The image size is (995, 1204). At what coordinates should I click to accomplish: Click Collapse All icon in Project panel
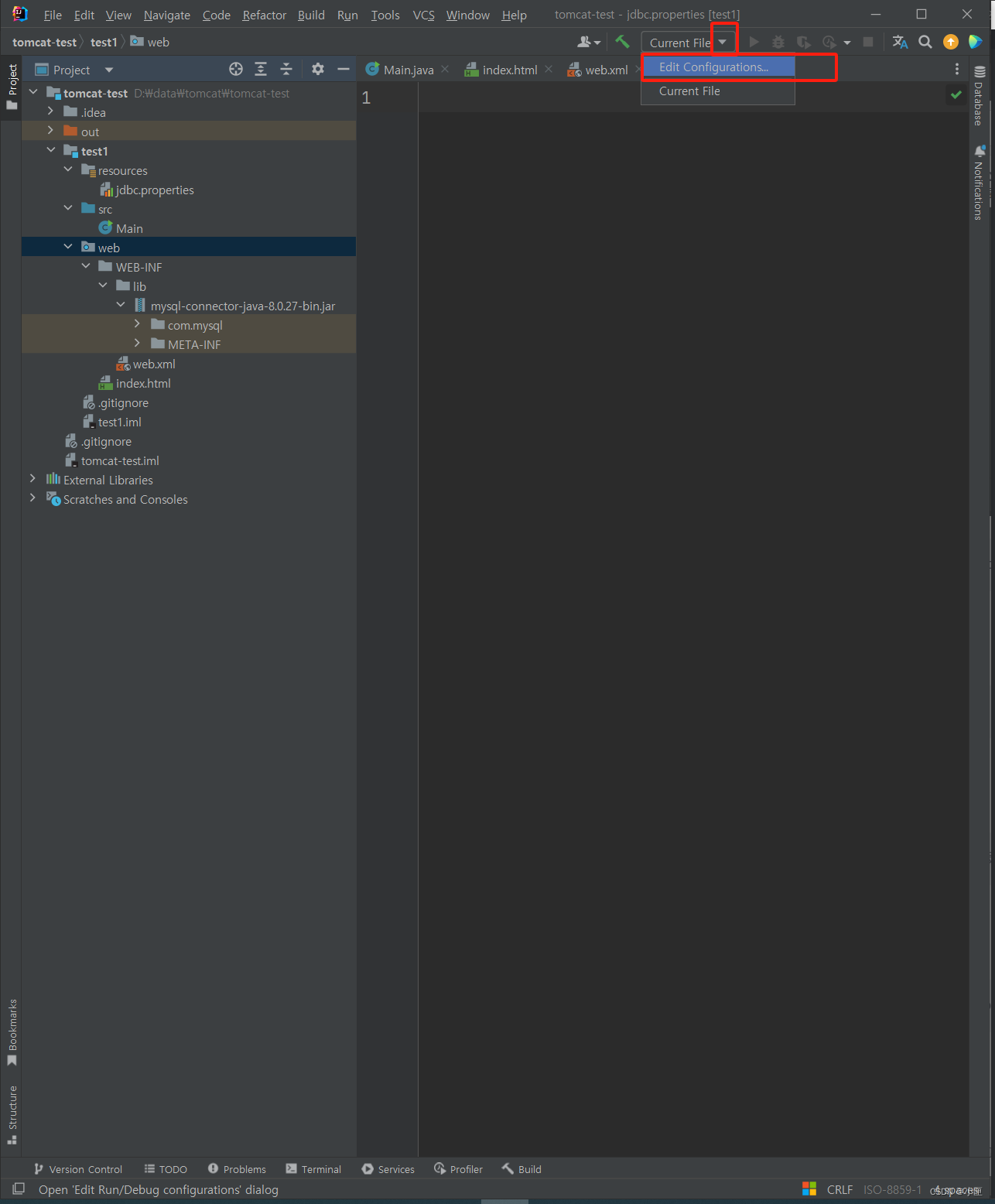coord(286,70)
